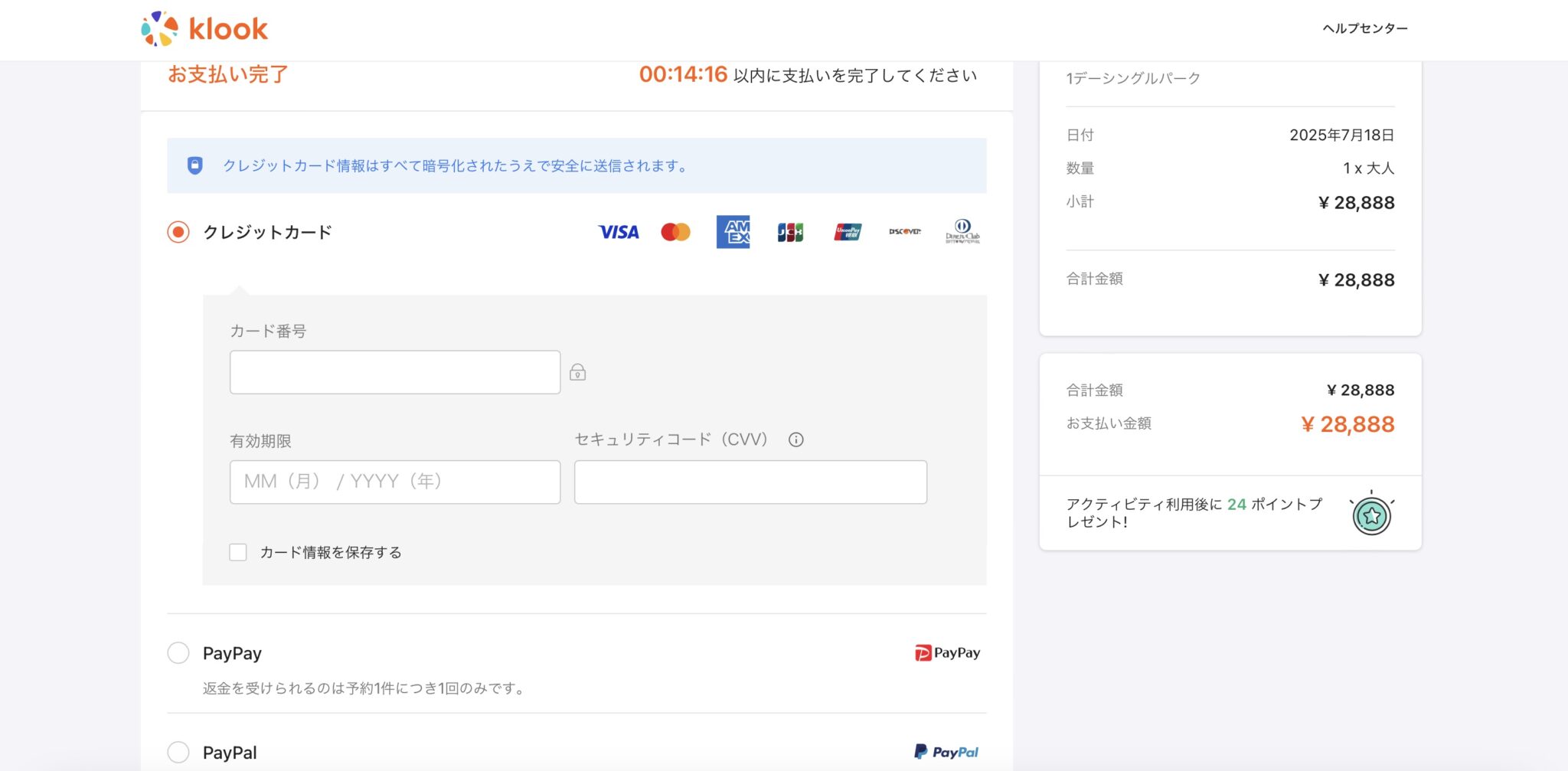Click the CVV info icon

[796, 439]
